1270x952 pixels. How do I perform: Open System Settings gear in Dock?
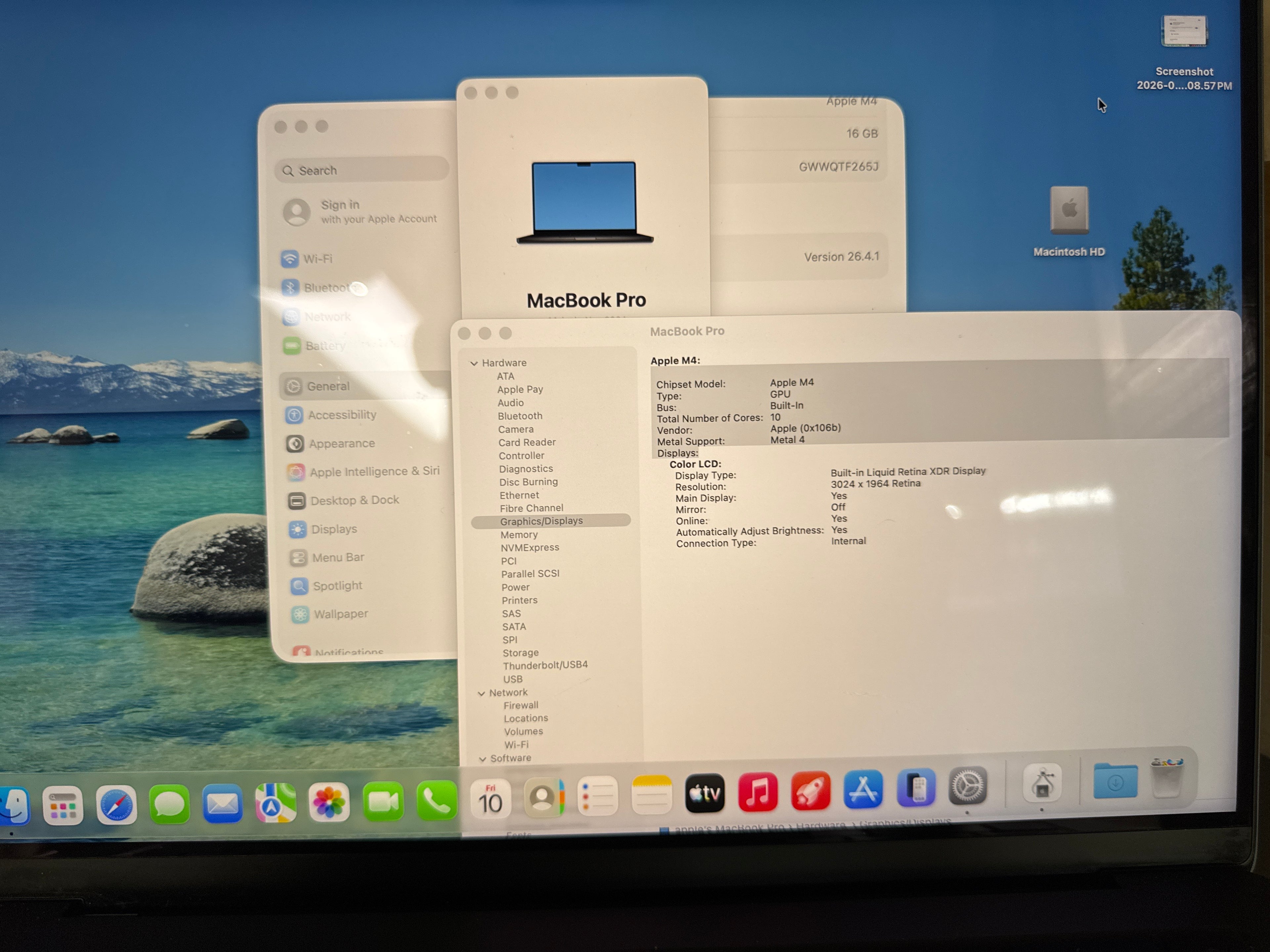[x=967, y=786]
